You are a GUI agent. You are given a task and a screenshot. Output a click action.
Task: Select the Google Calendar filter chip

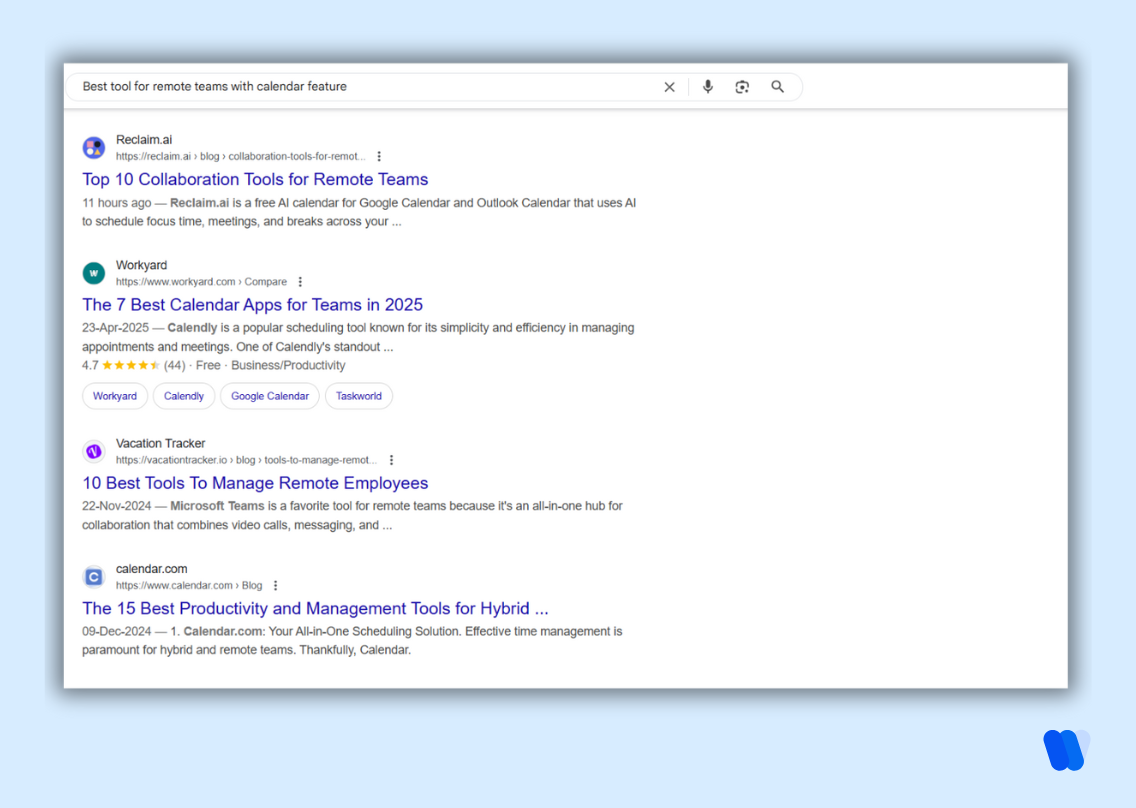point(269,396)
